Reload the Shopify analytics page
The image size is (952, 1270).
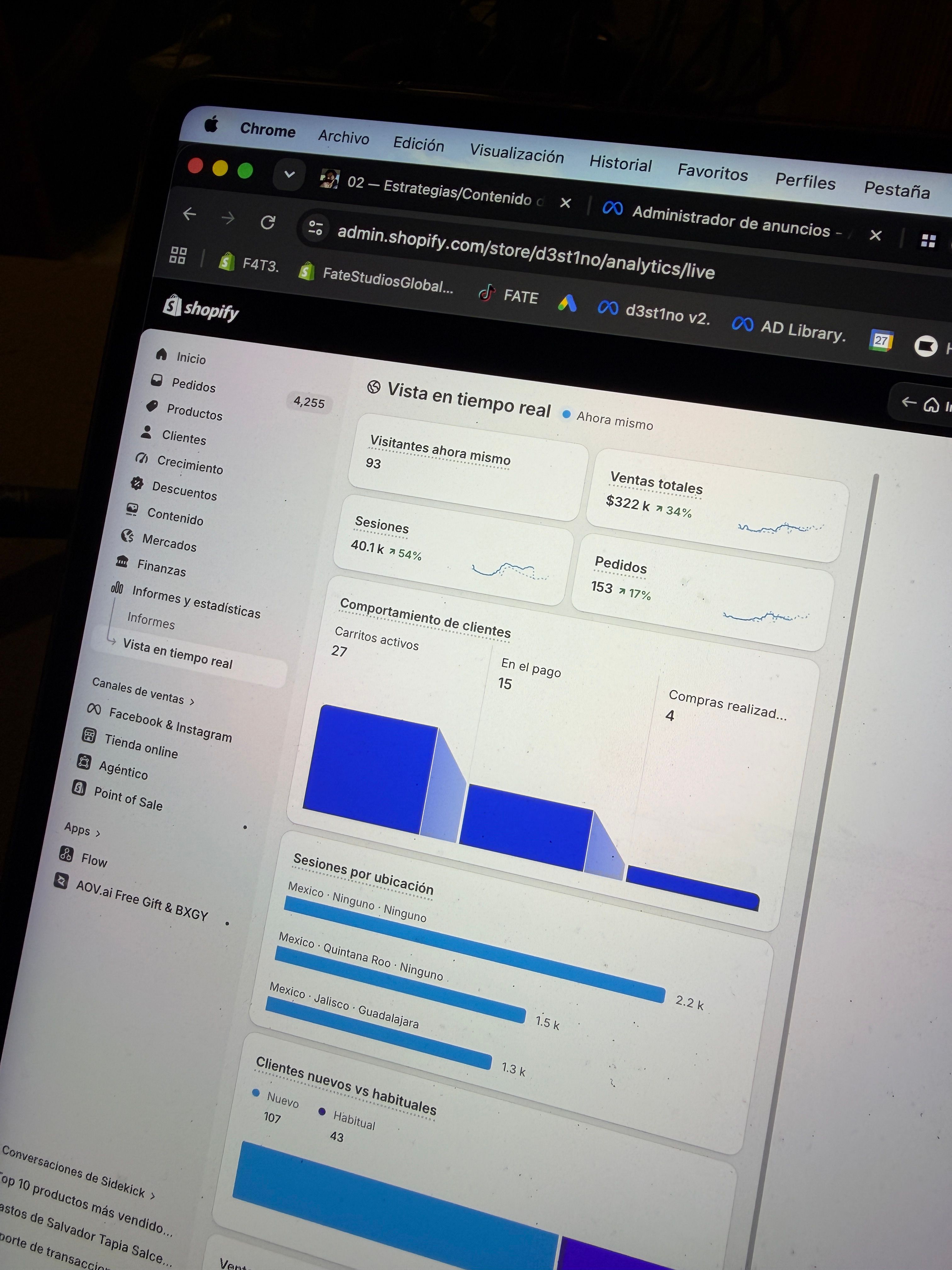tap(267, 222)
